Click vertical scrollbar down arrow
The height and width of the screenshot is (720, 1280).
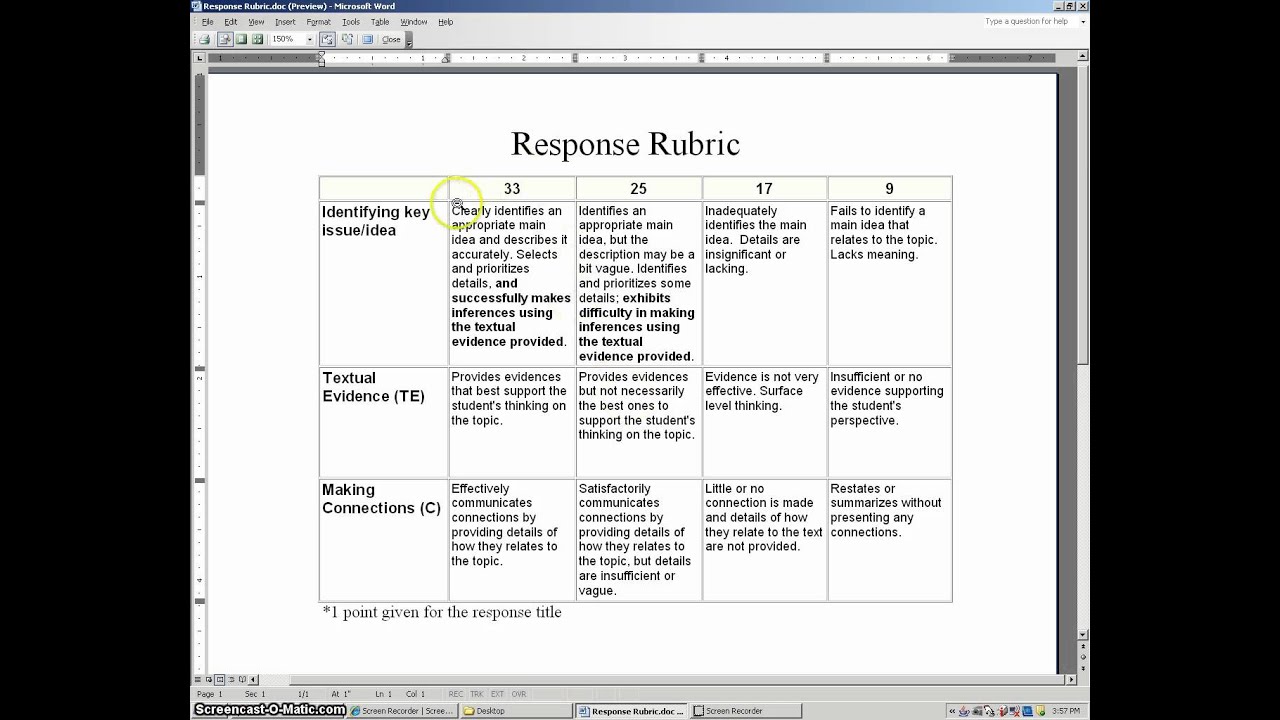[1083, 635]
